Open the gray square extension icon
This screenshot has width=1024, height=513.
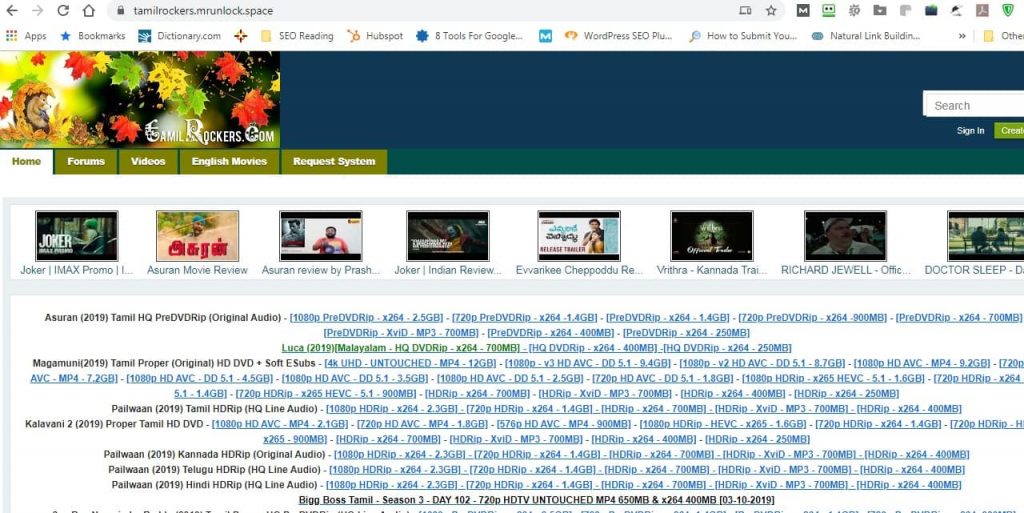pos(905,10)
